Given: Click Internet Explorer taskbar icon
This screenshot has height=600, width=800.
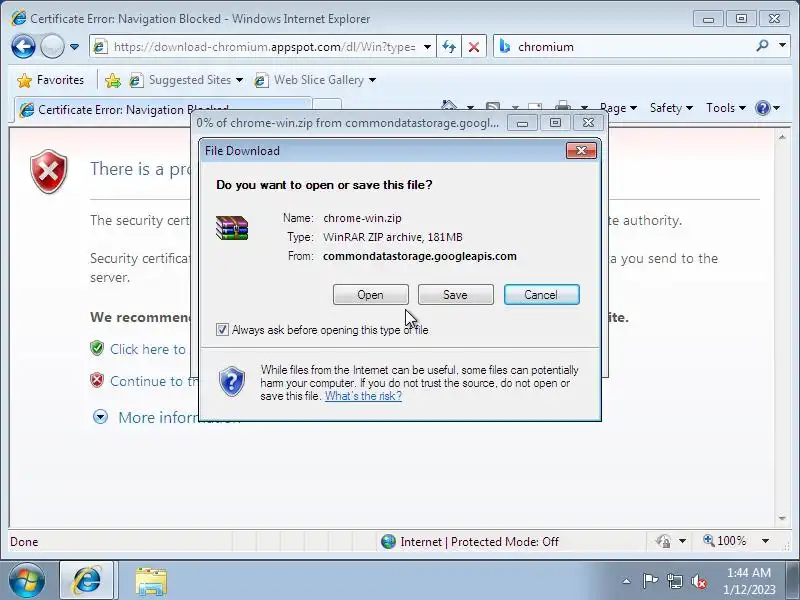Looking at the screenshot, I should click(87, 581).
